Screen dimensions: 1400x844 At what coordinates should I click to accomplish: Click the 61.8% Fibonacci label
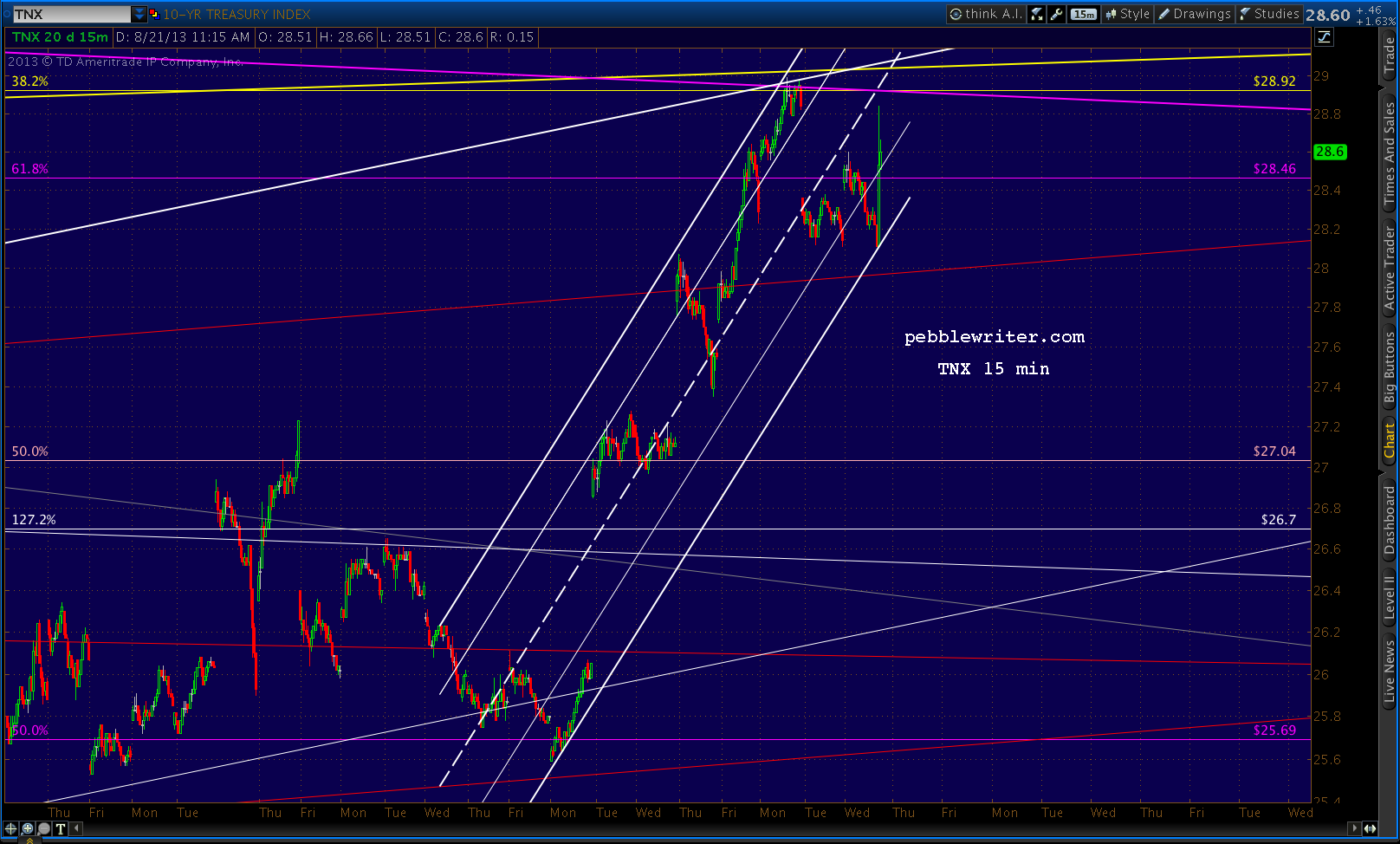29,168
